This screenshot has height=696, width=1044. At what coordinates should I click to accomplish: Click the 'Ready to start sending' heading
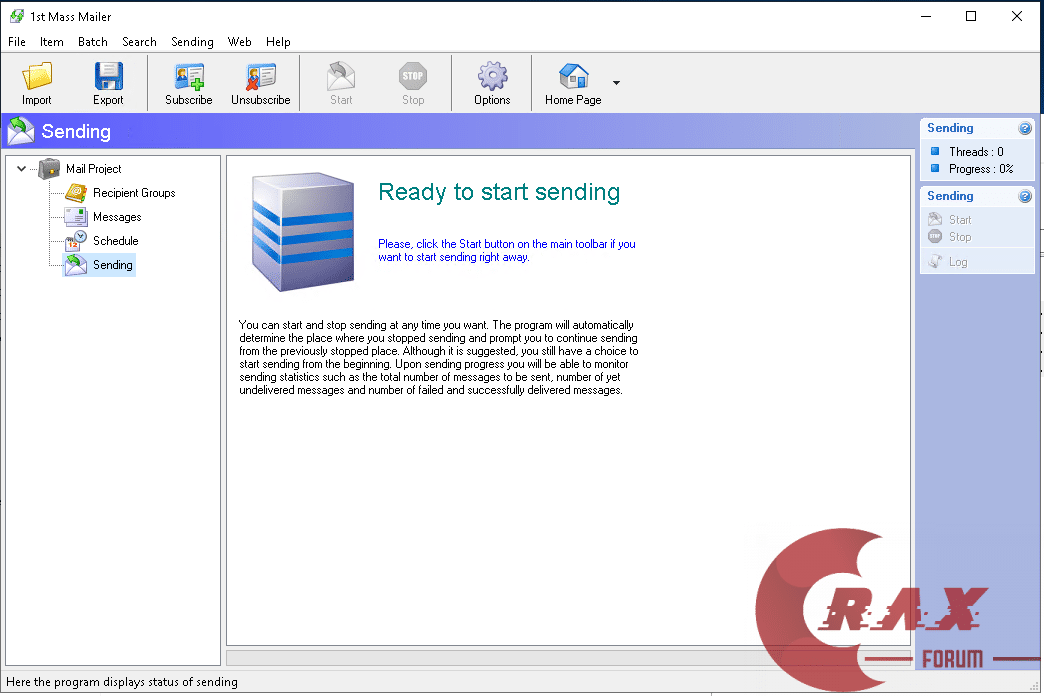click(x=499, y=192)
